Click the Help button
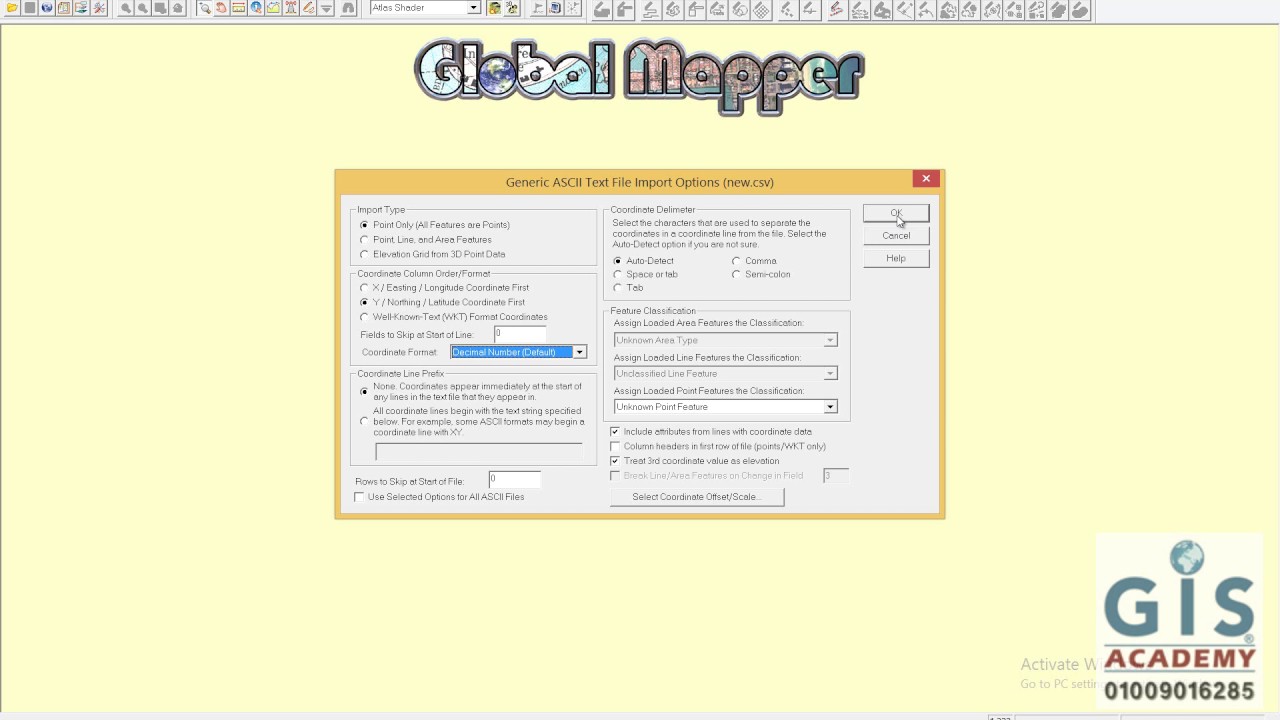The width and height of the screenshot is (1280, 720). (x=896, y=258)
